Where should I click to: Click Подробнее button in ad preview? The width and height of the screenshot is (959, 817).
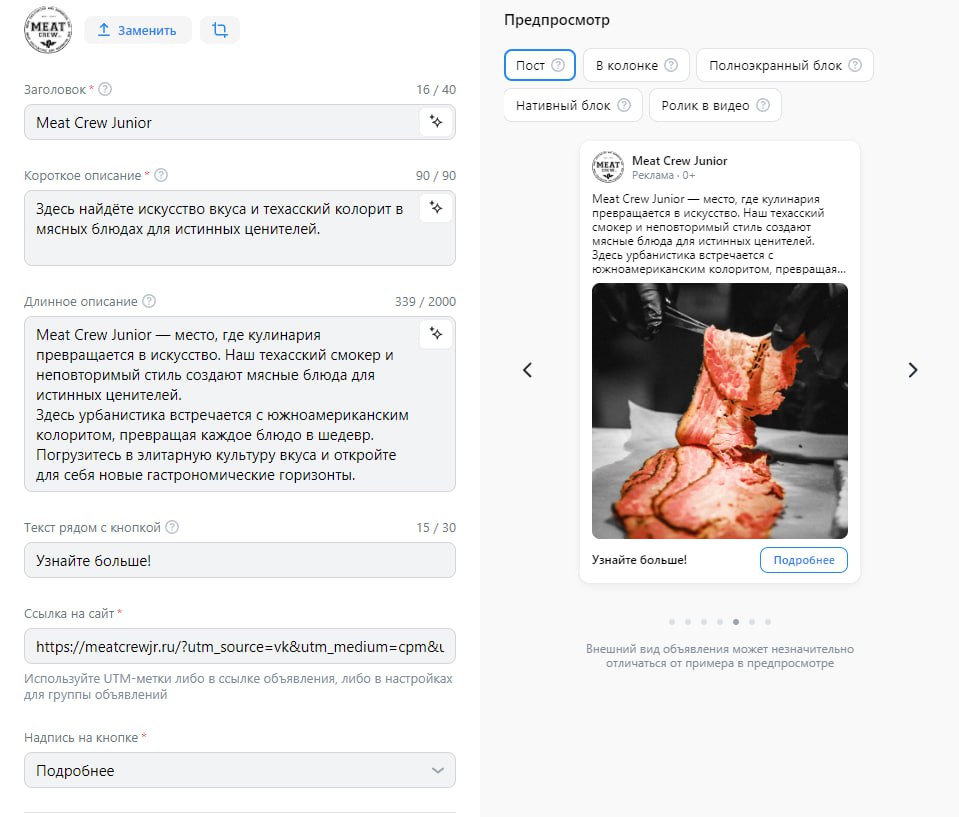coord(804,560)
